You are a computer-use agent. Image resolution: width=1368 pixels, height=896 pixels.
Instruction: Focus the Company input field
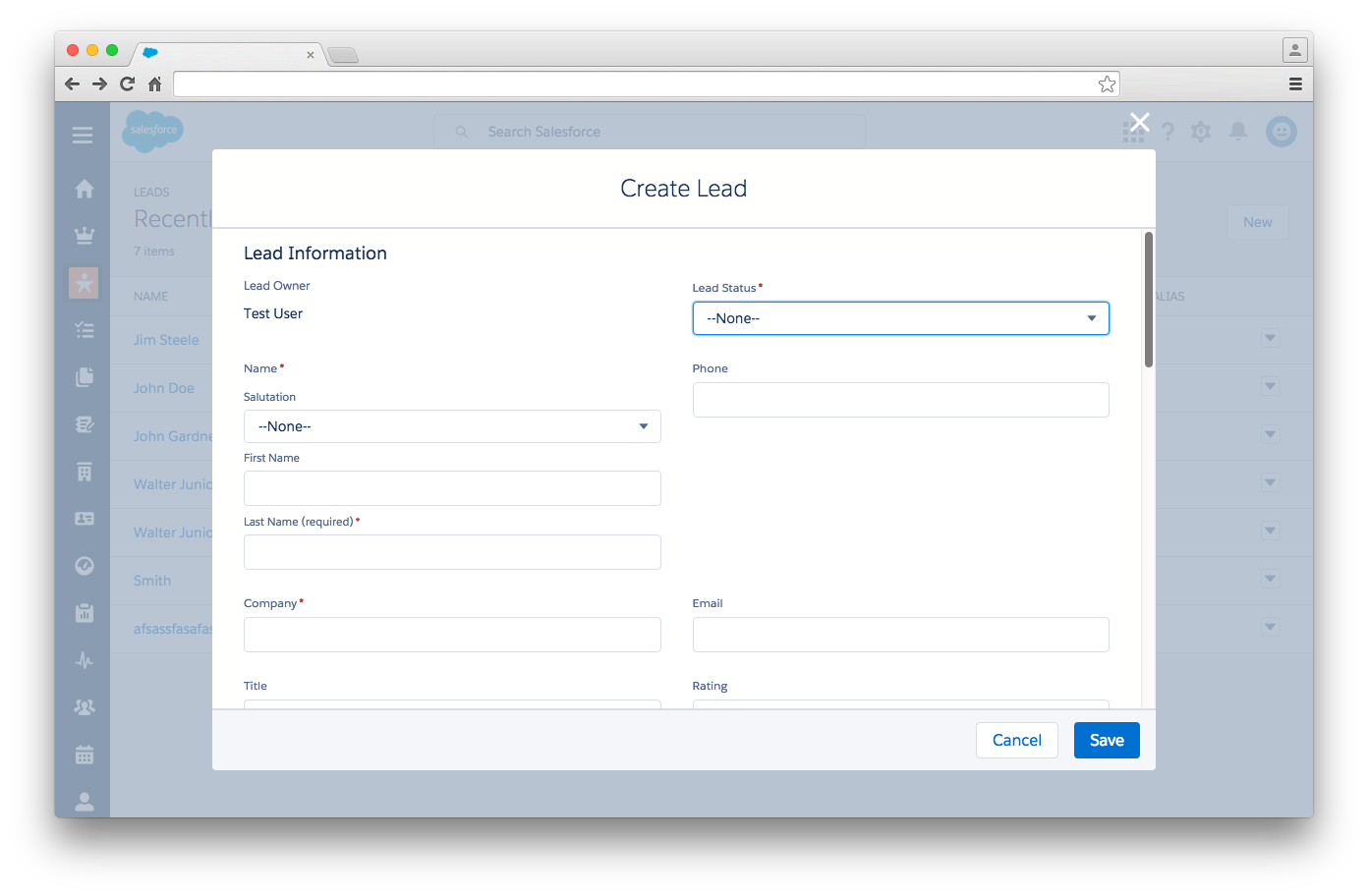[x=452, y=635]
